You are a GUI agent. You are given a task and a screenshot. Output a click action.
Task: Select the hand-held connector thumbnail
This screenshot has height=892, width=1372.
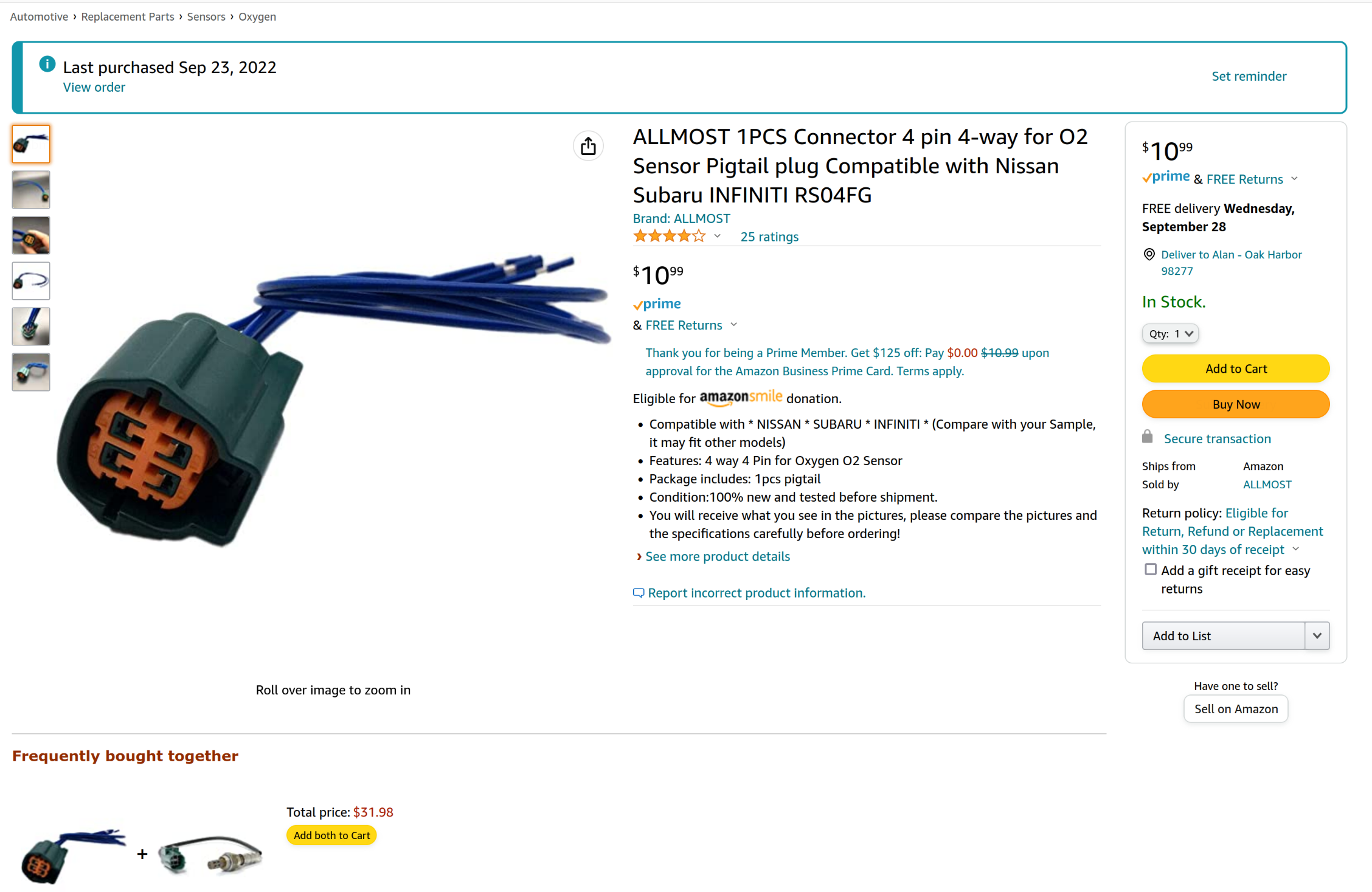tap(31, 235)
